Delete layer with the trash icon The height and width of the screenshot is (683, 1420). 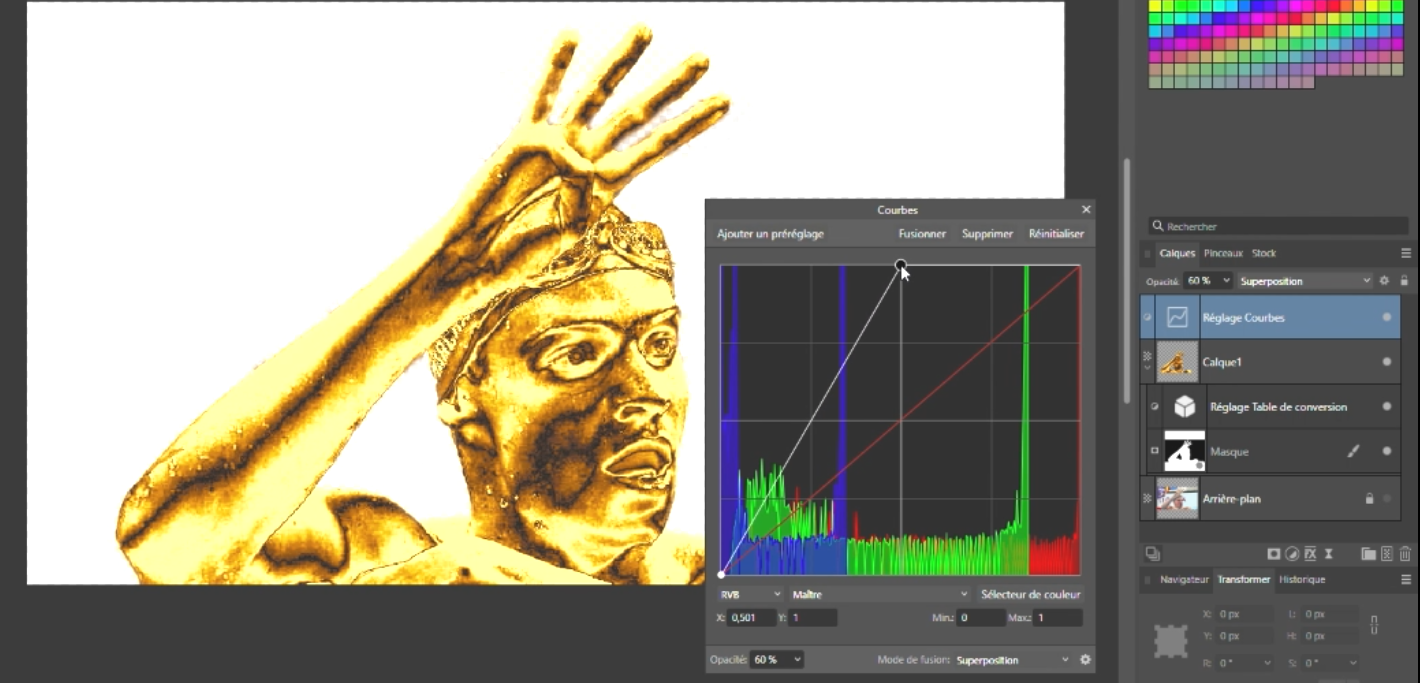click(1405, 554)
